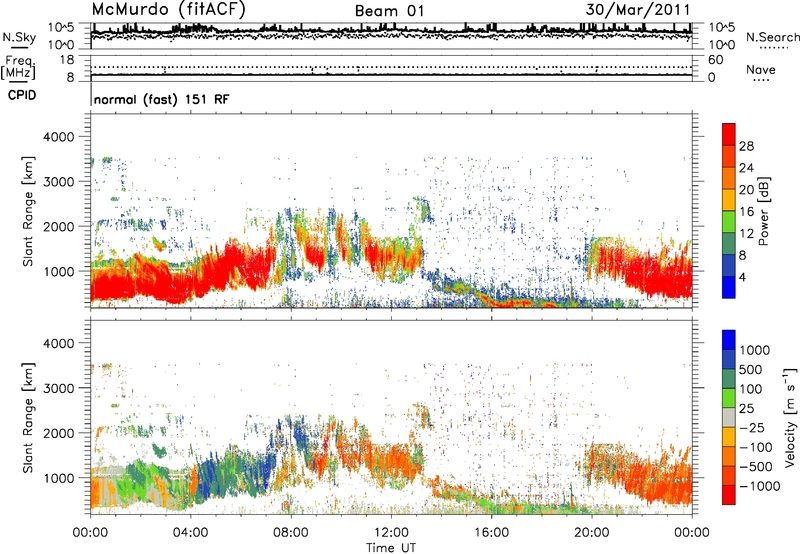Click the '24' power color bar label
Viewport: 800px width, 554px height.
point(746,168)
